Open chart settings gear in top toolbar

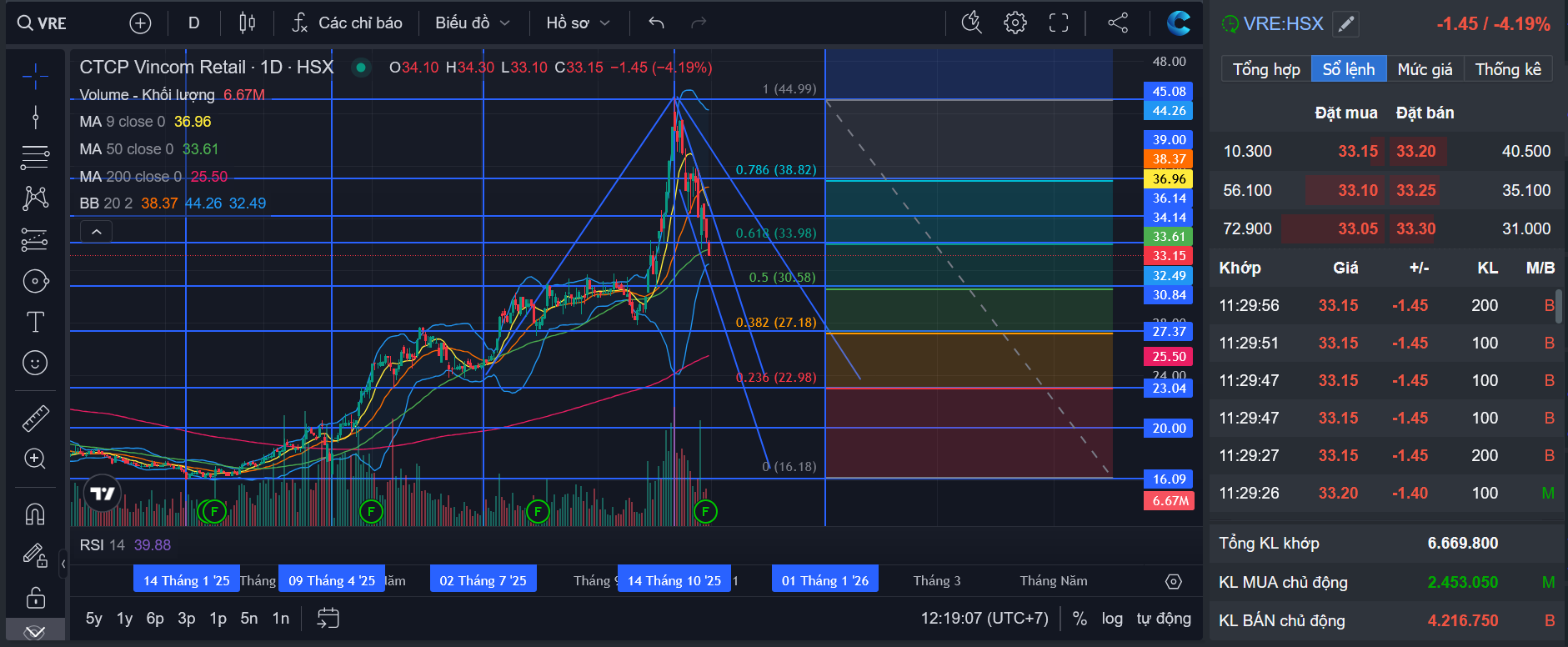click(x=1015, y=23)
